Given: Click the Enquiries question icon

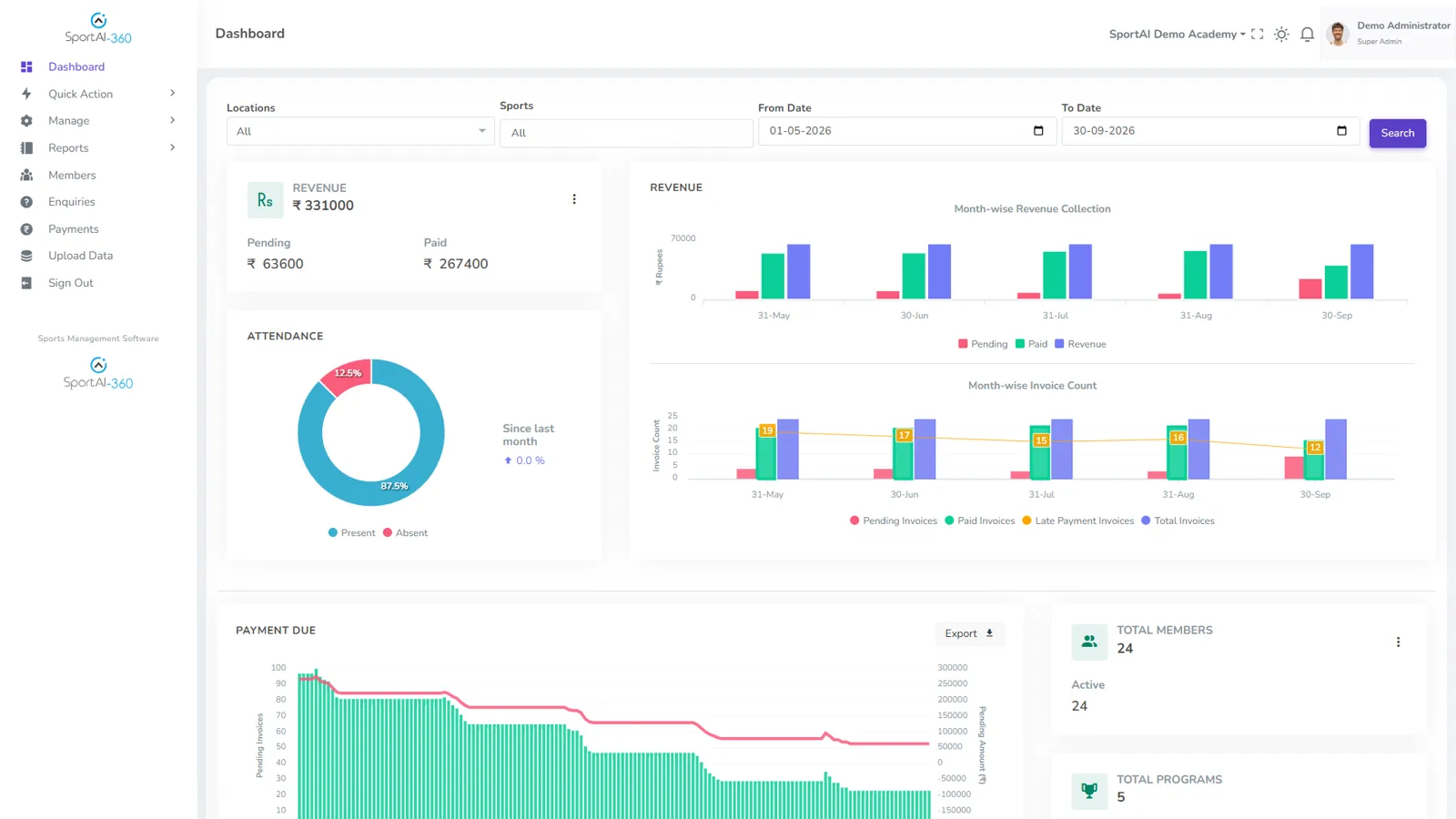Looking at the screenshot, I should pyautogui.click(x=26, y=202).
